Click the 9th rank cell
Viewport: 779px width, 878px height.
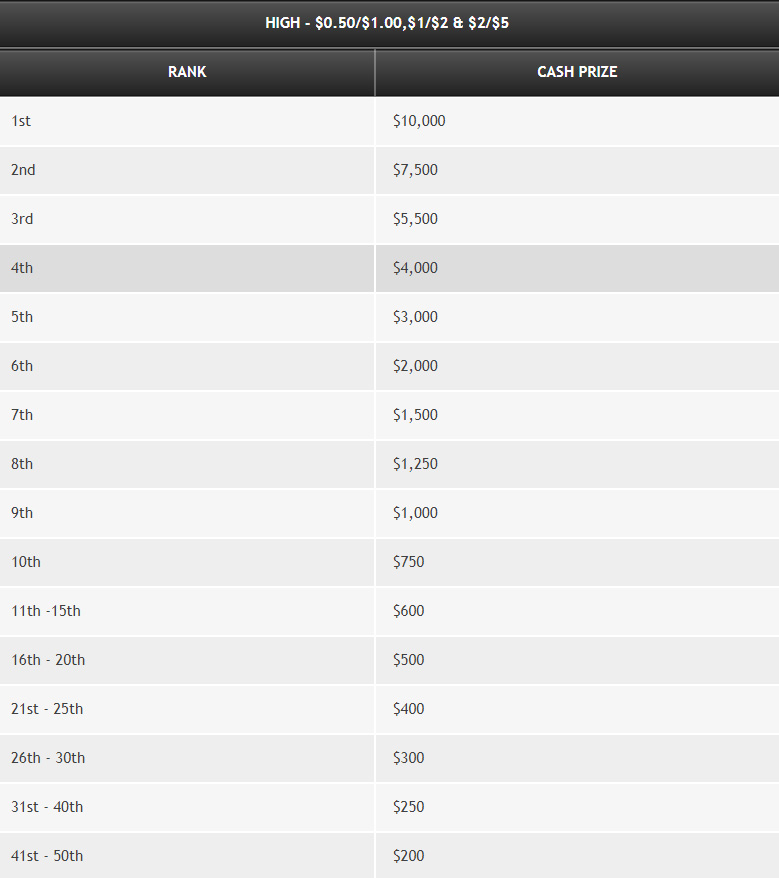[x=187, y=513]
